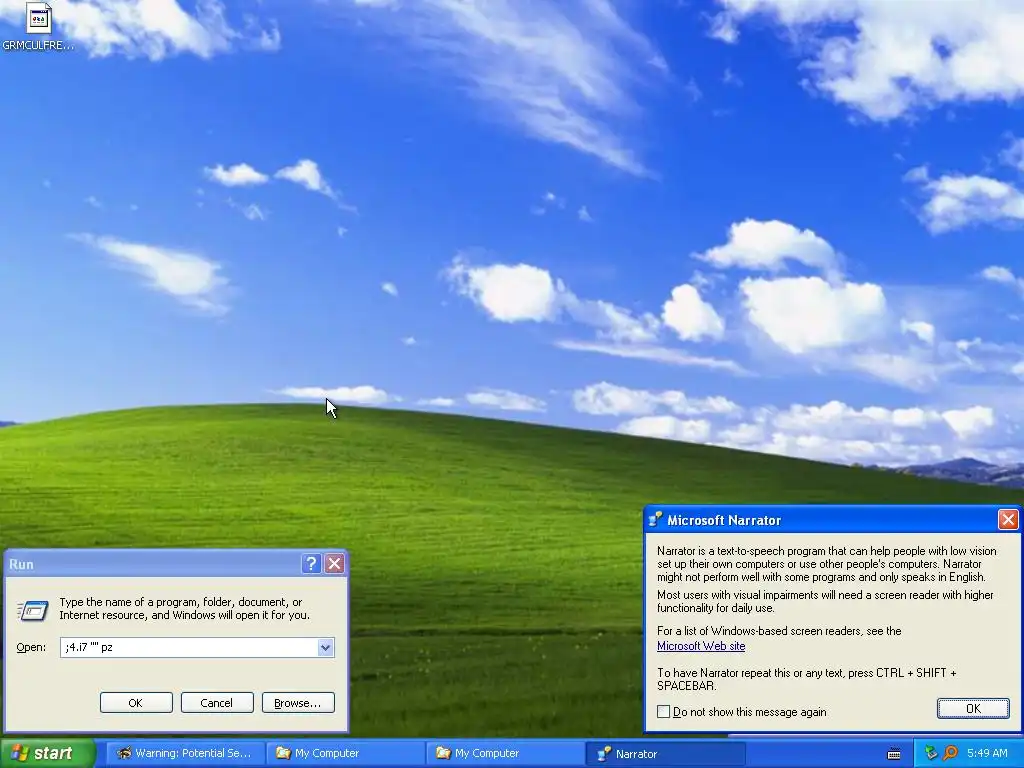Viewport: 1024px width, 768px height.
Task: Open the Microsoft Web site link
Action: pyautogui.click(x=701, y=646)
